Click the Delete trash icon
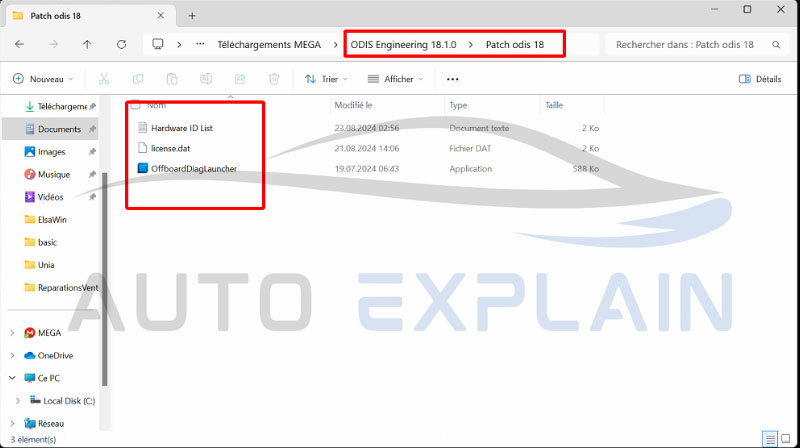This screenshot has height=448, width=800. click(x=274, y=79)
